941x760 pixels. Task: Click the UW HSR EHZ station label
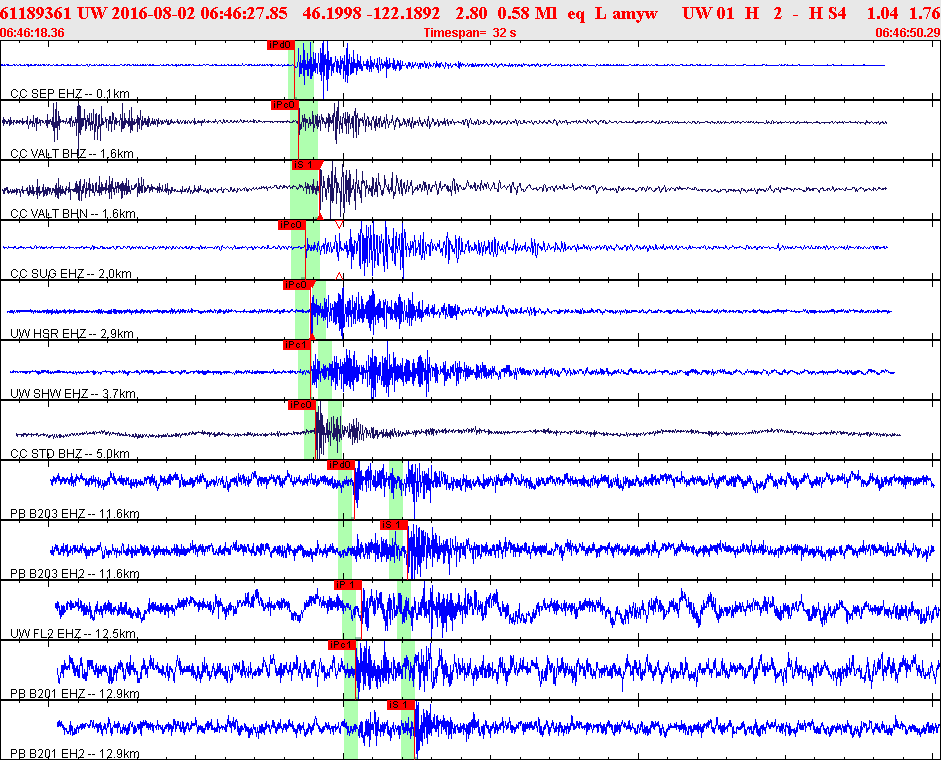(71, 334)
